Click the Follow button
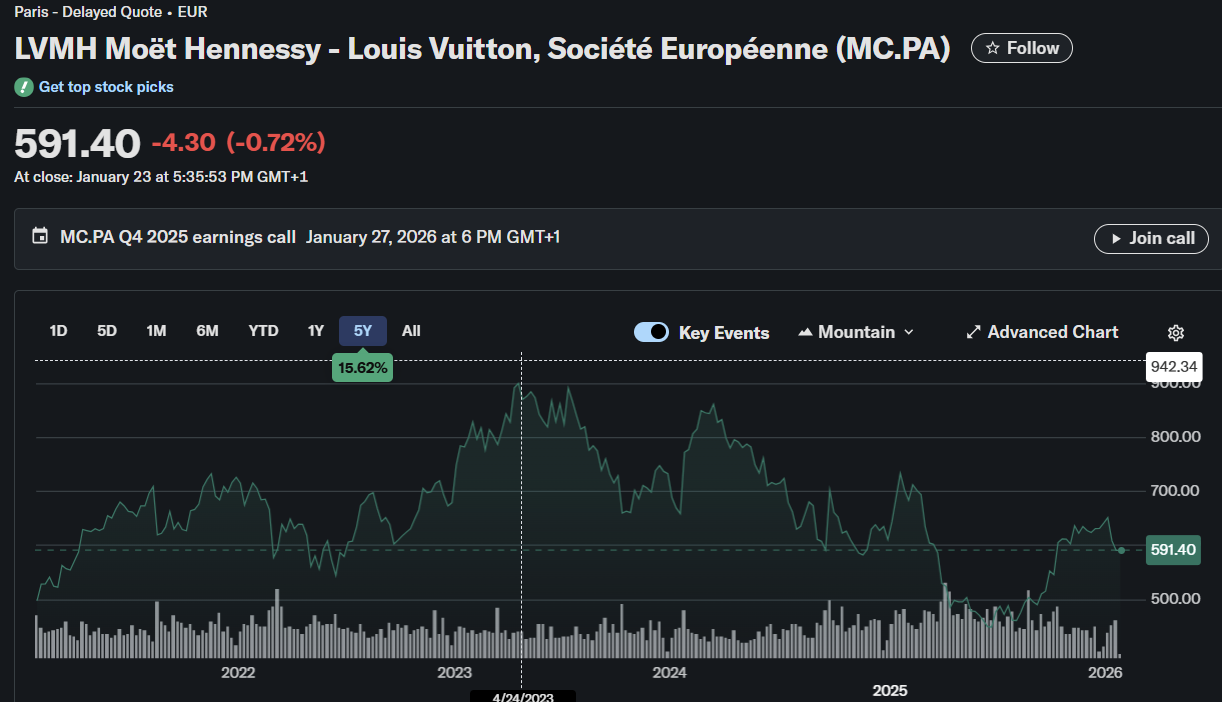1222x702 pixels. click(1021, 47)
